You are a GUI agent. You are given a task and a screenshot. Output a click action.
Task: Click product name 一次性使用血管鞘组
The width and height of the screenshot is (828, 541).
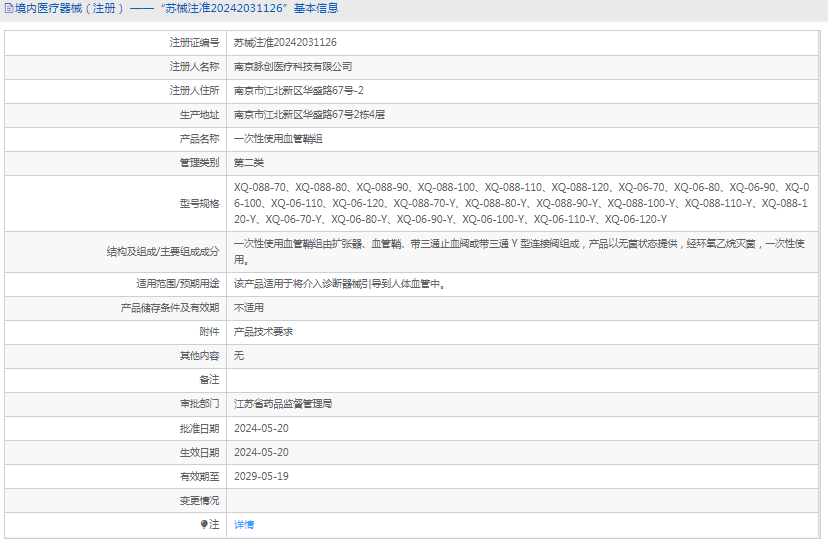coord(278,139)
